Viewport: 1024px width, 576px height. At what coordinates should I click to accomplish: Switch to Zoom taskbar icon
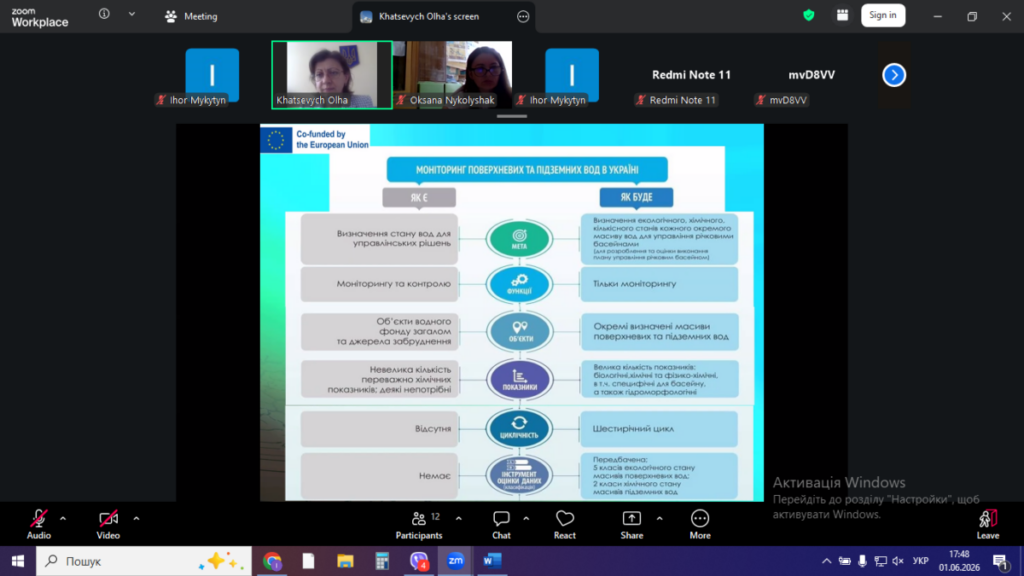tap(455, 561)
